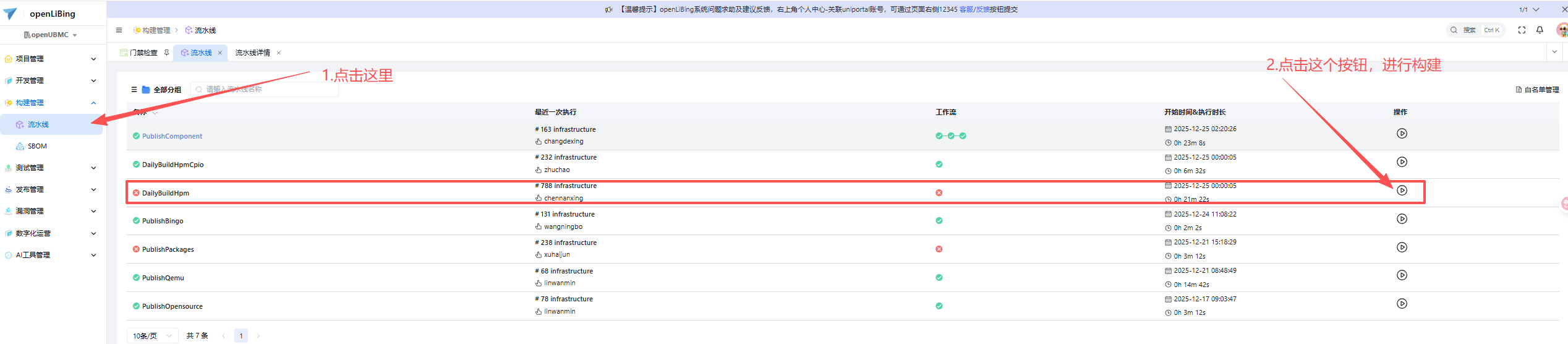Open the openUBMC project selector

[x=51, y=35]
